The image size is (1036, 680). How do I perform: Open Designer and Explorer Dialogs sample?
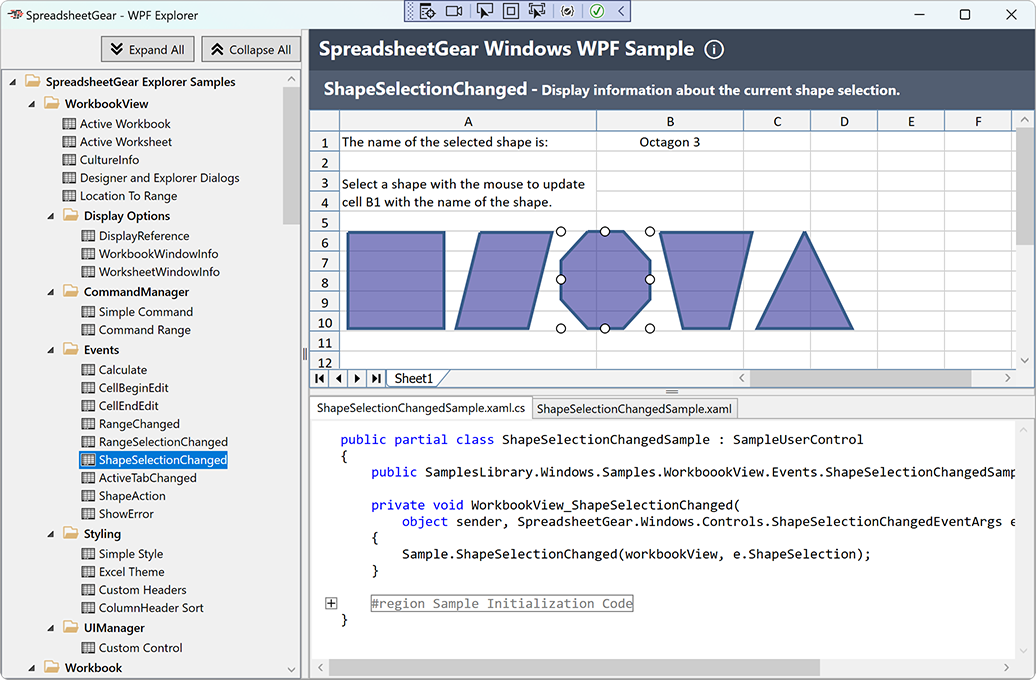pos(160,178)
